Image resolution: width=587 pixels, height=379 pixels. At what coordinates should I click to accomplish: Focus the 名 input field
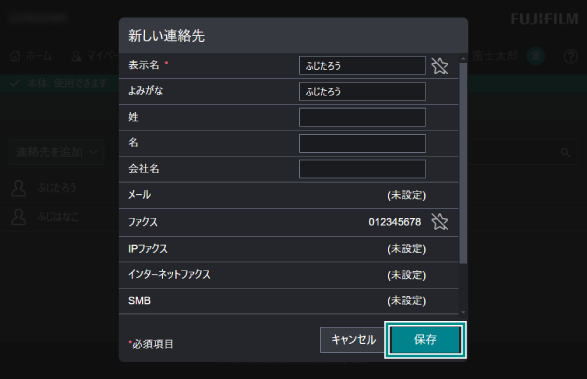(x=362, y=143)
